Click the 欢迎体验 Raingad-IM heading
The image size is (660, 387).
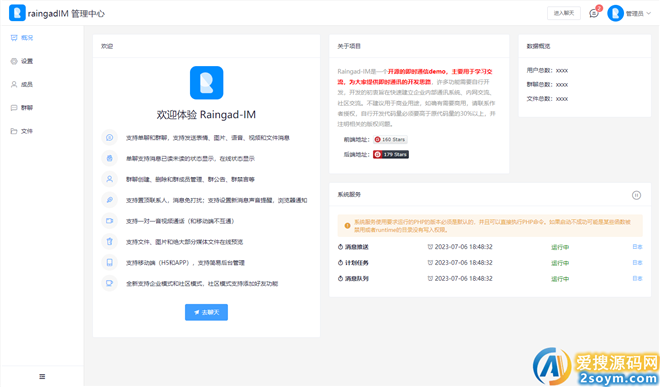point(206,115)
